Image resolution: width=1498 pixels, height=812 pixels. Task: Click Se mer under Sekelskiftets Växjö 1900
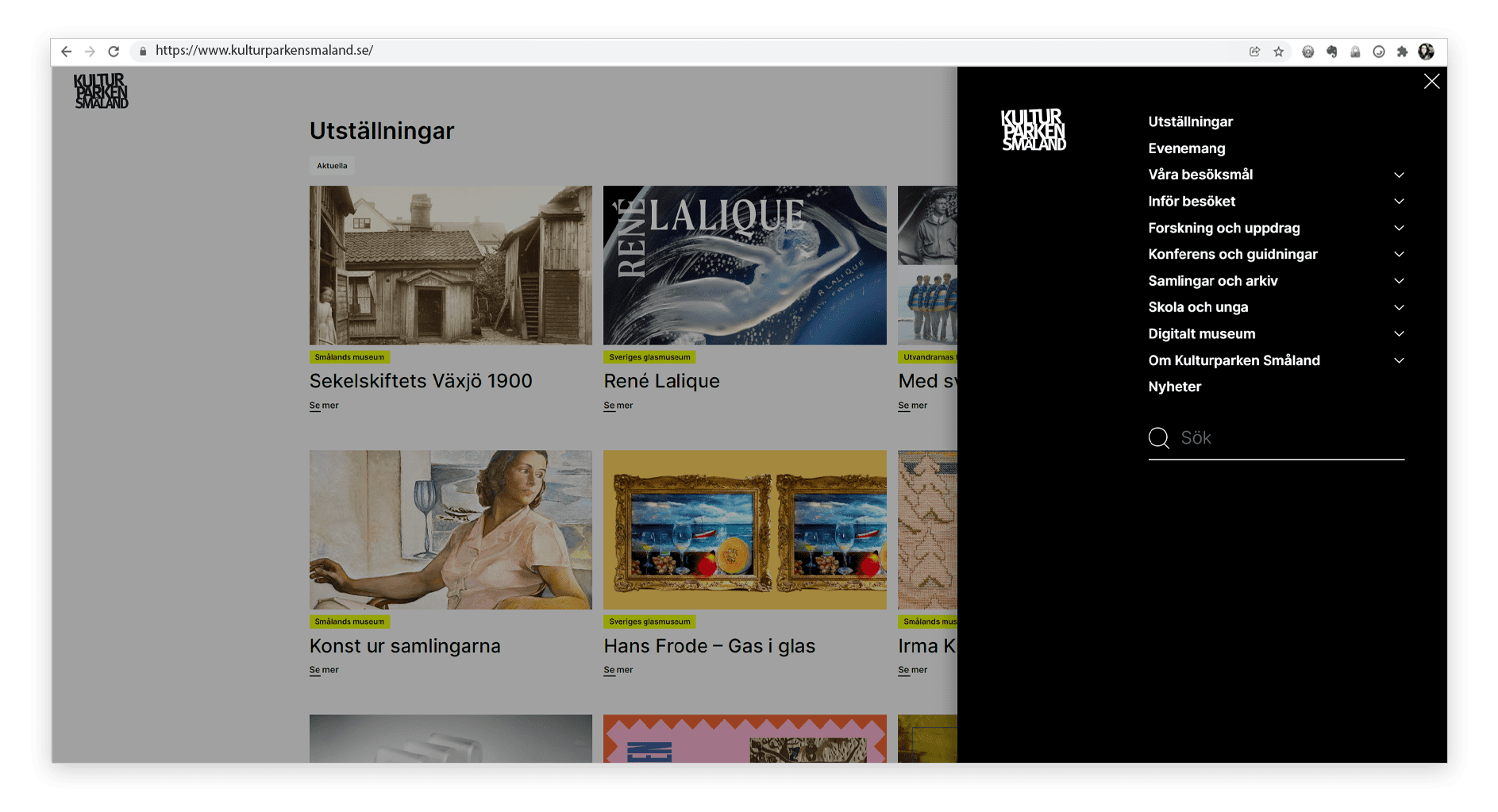click(x=324, y=406)
